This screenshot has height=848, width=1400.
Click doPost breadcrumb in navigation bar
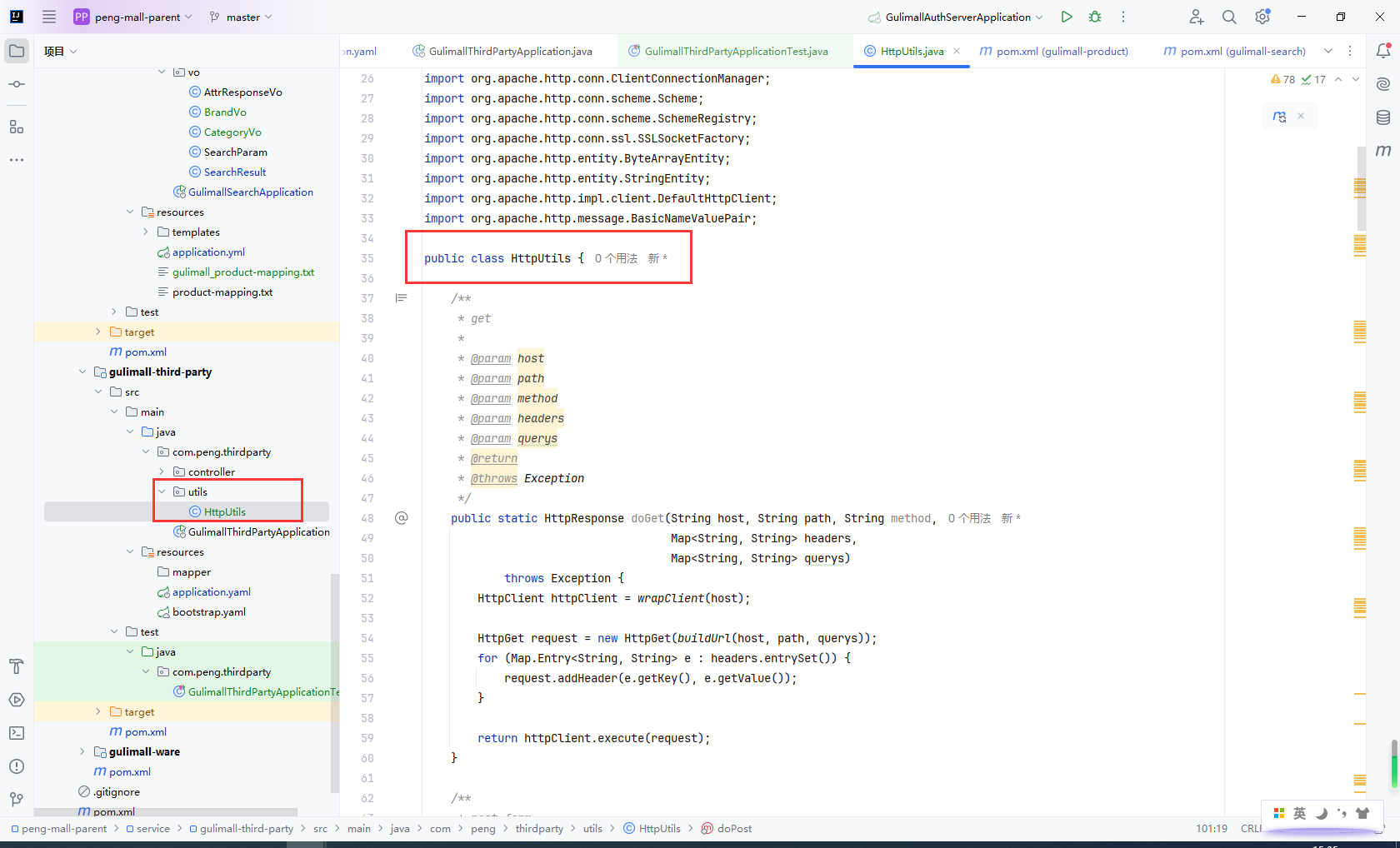727,828
